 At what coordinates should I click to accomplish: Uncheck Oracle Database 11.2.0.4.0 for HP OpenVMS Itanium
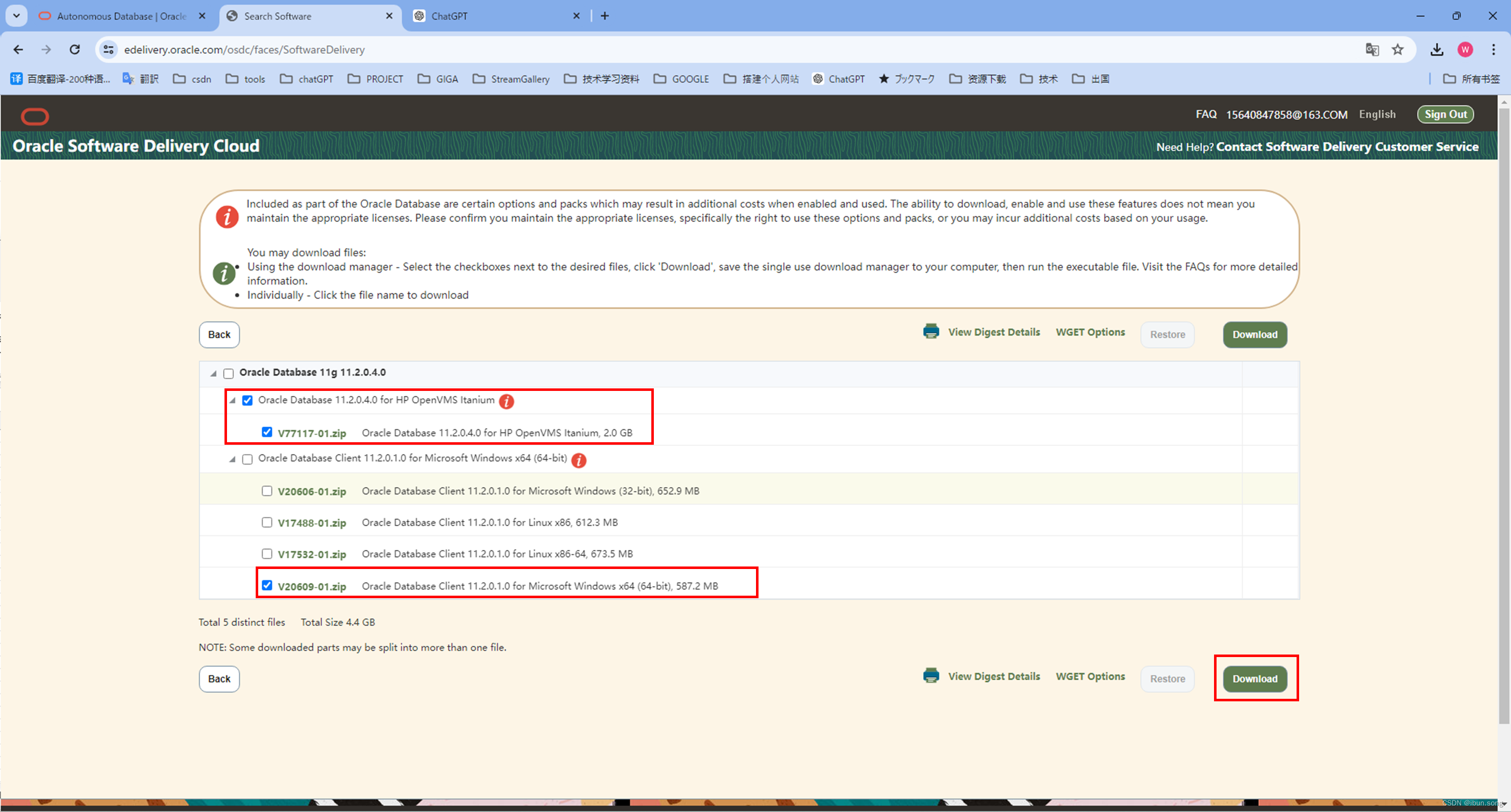[x=248, y=400]
